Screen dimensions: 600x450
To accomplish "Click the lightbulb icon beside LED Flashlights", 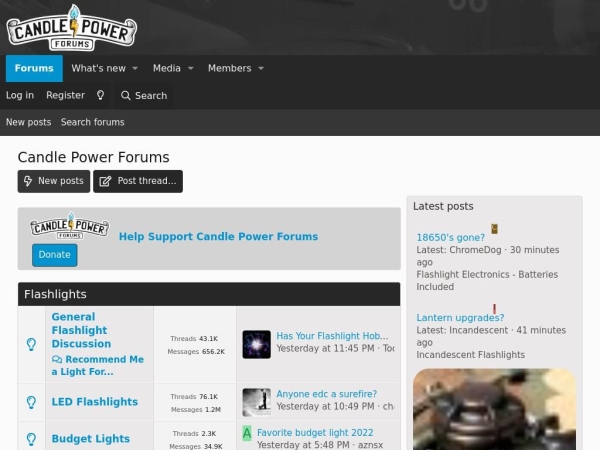I will click(x=31, y=402).
